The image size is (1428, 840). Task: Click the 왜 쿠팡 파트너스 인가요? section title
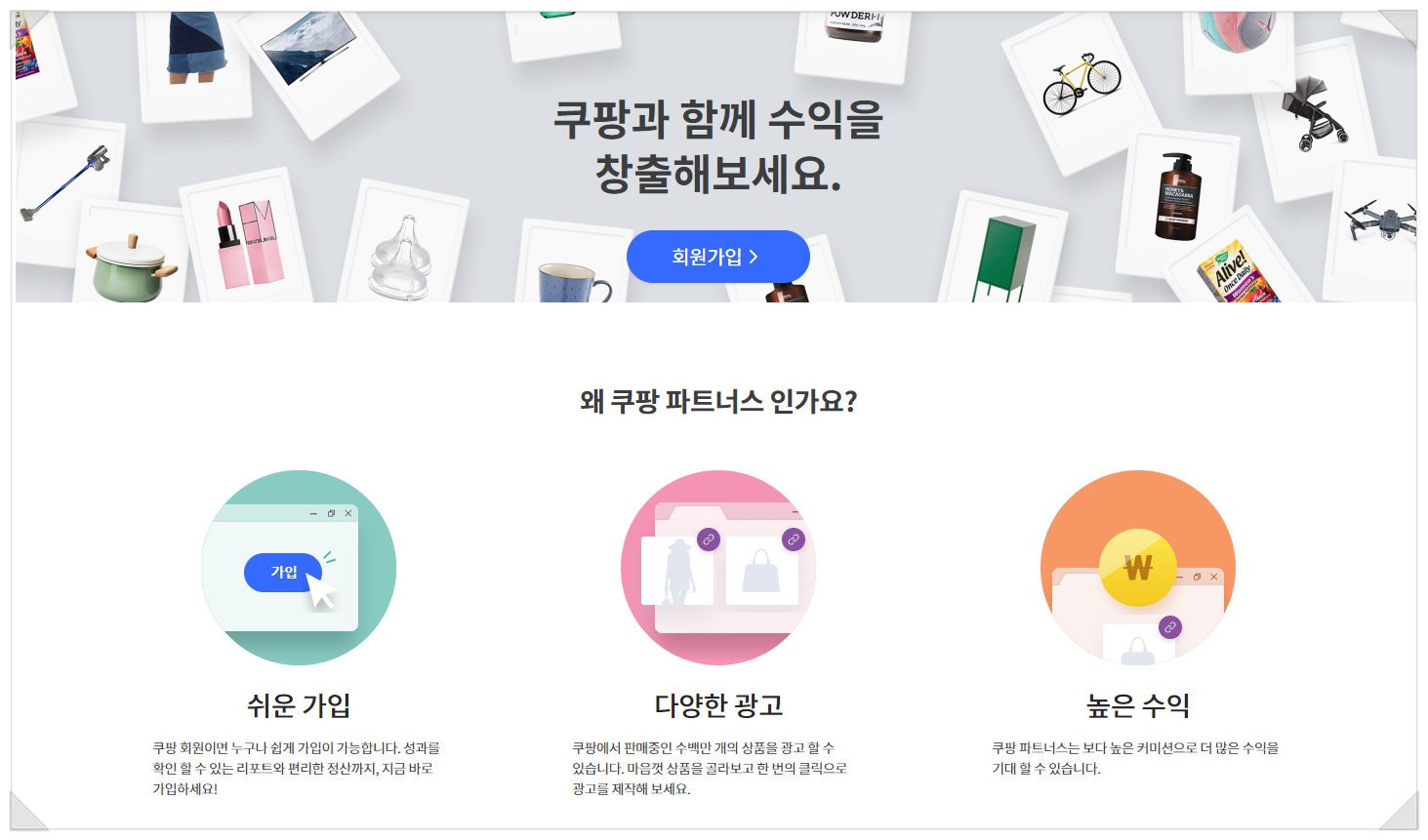pos(718,401)
